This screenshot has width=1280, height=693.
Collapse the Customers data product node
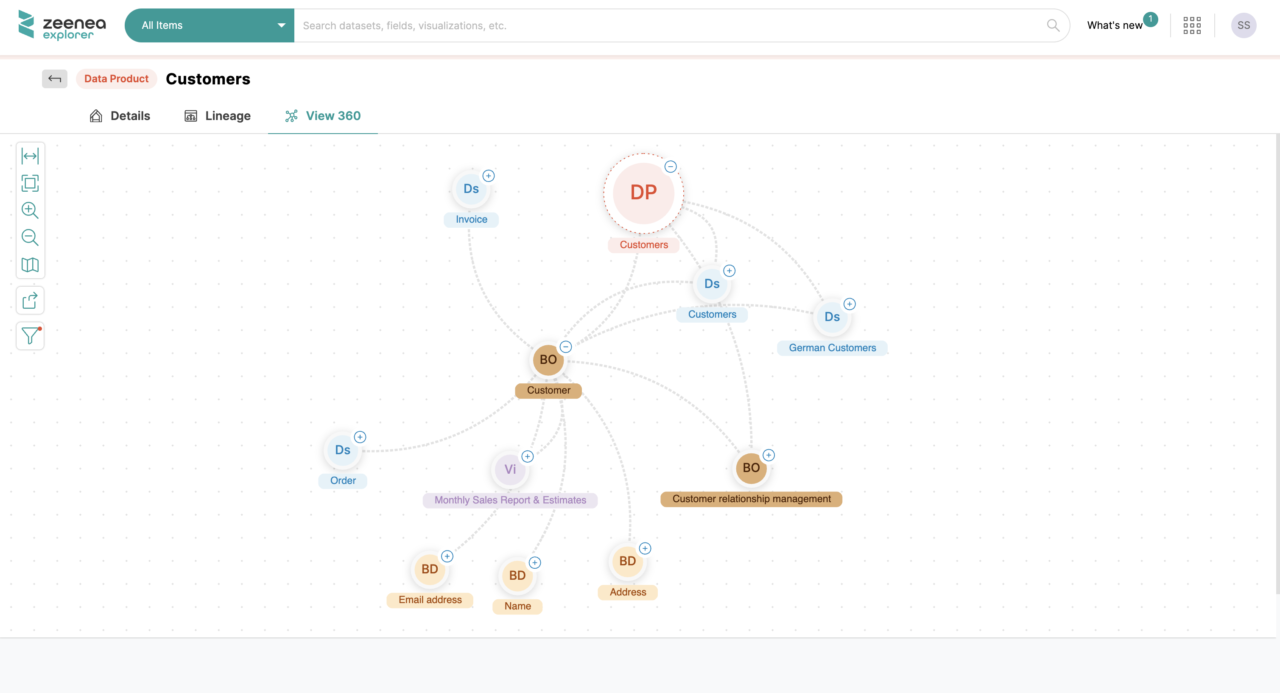pos(670,166)
